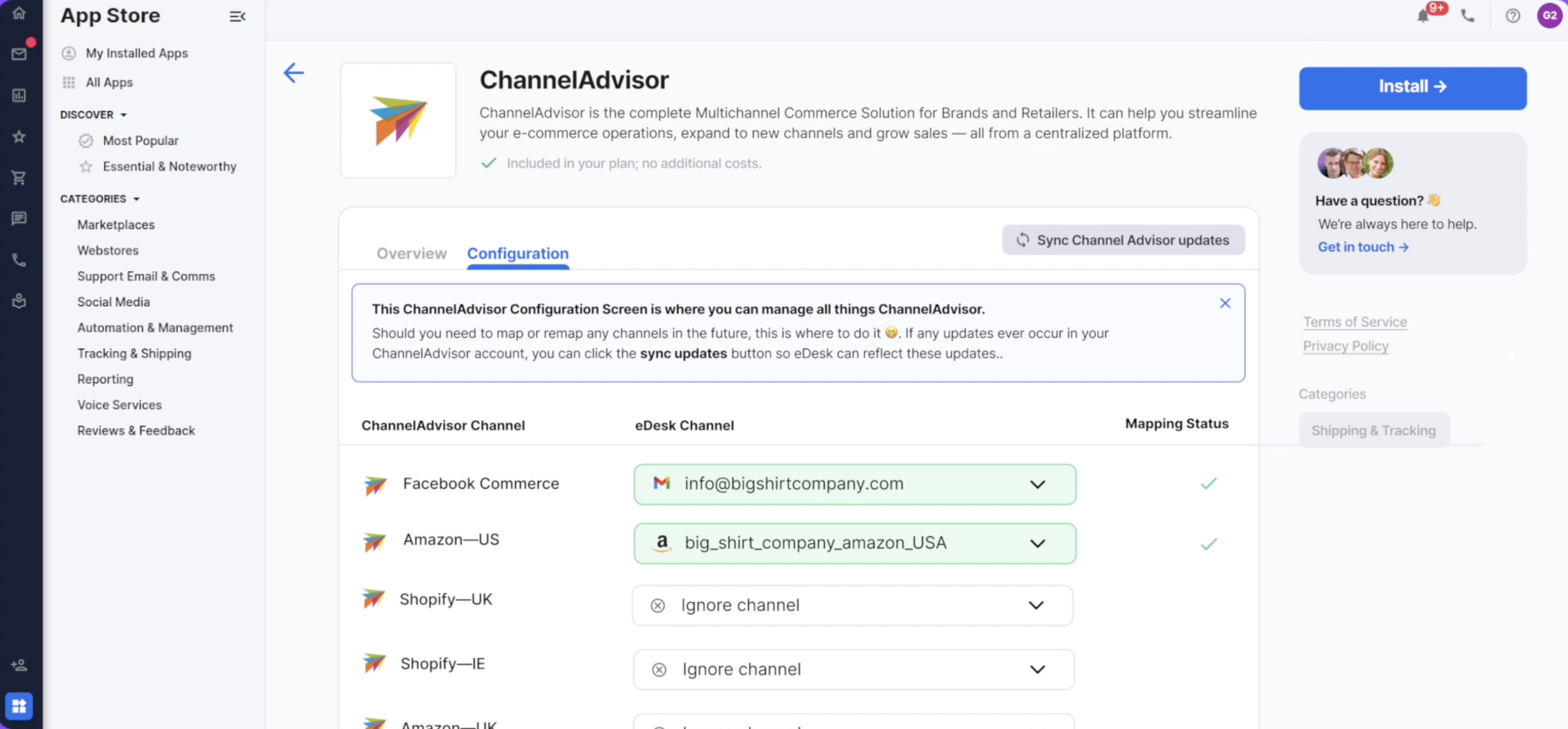Open Voice Services category
The height and width of the screenshot is (729, 1568).
coord(119,405)
